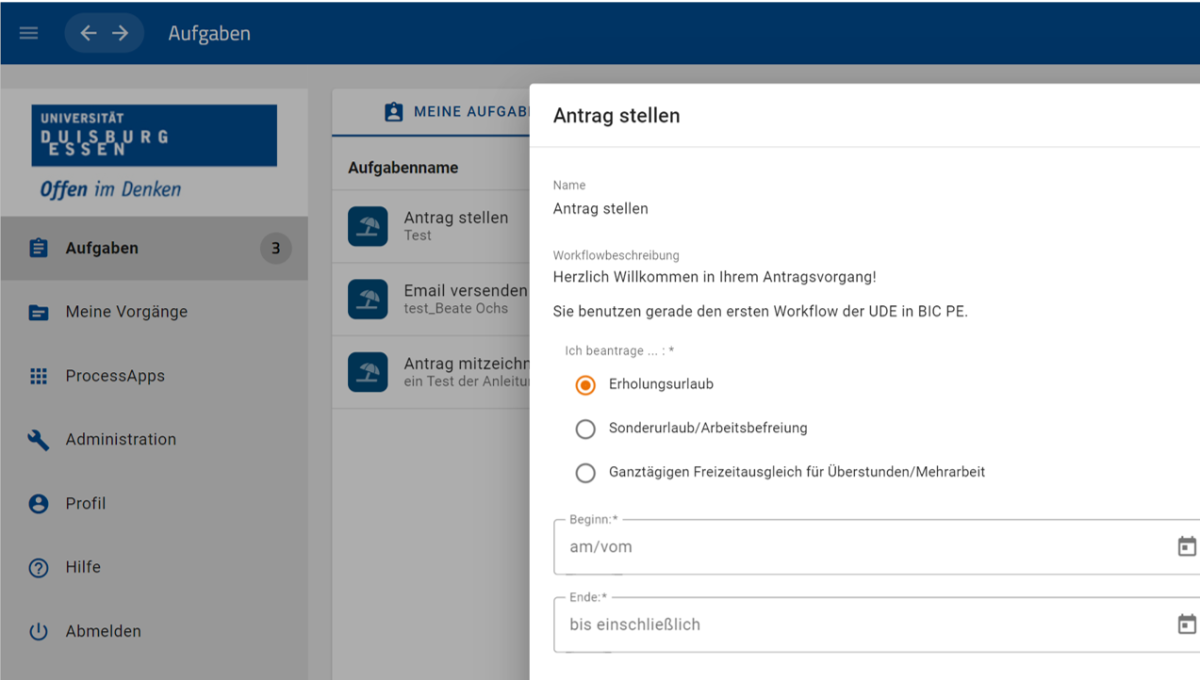
Task: Click the Abmelden power icon
Action: coord(39,631)
